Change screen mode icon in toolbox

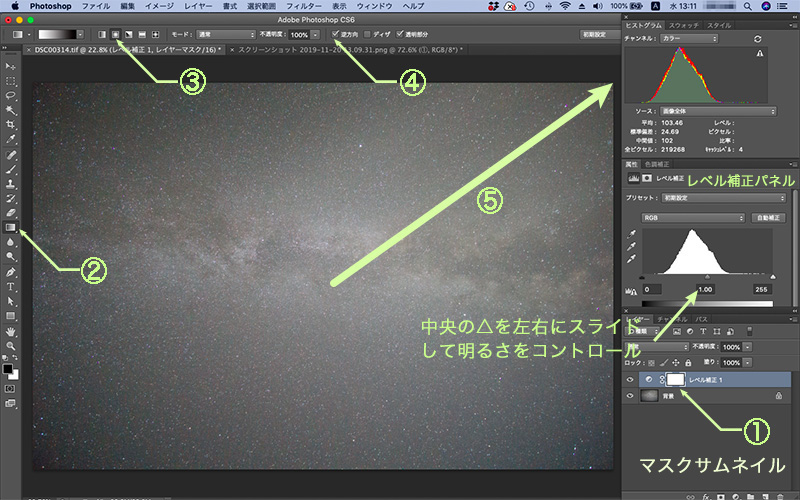pos(10,404)
